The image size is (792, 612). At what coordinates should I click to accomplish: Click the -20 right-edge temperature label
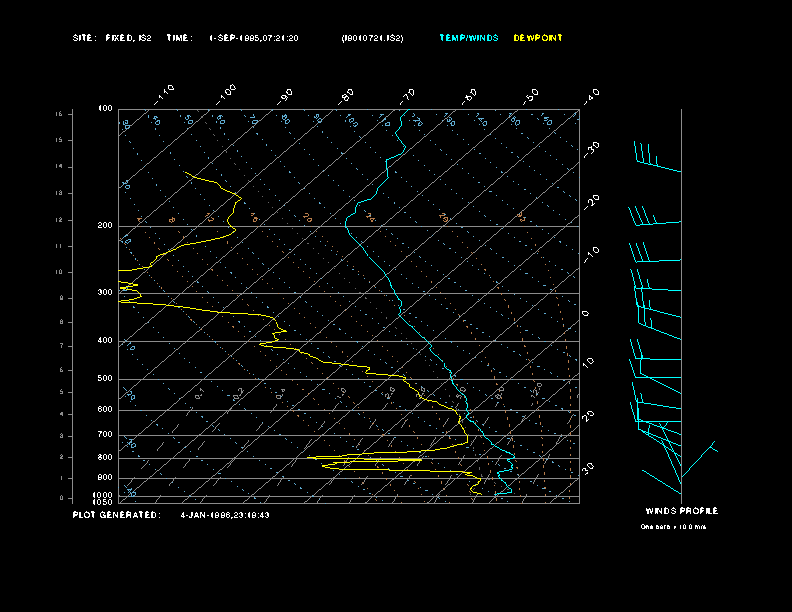591,201
